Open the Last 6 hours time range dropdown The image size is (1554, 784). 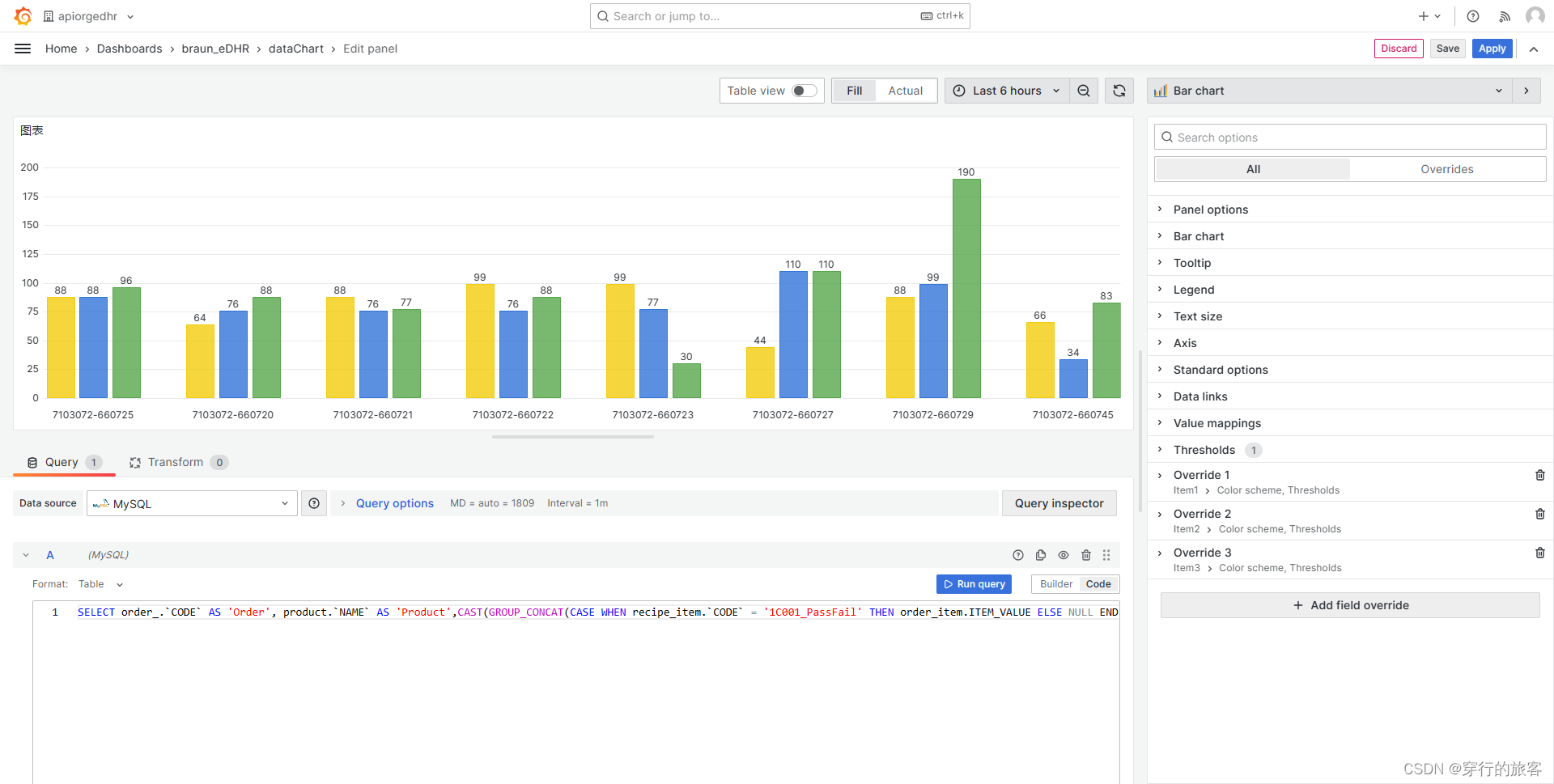[1006, 91]
